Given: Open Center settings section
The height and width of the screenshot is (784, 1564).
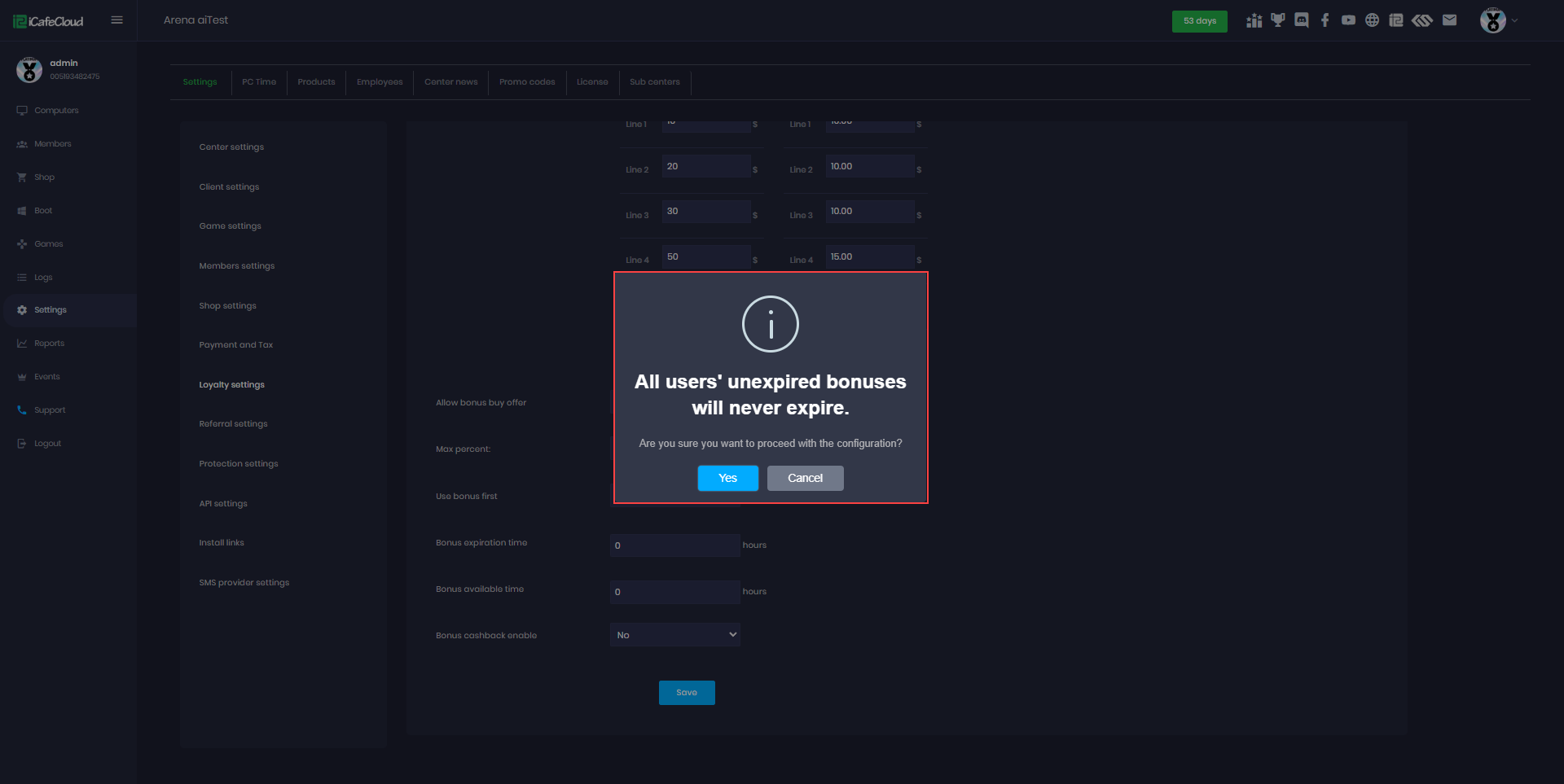Looking at the screenshot, I should pos(232,147).
